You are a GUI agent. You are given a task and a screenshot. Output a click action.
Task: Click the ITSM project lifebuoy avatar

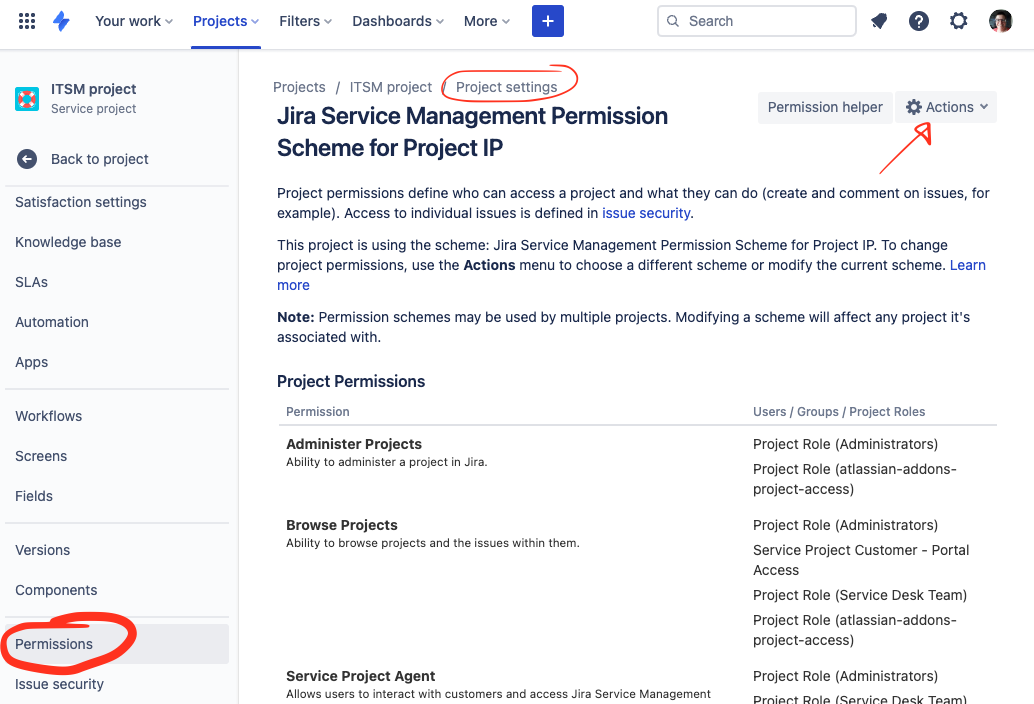[27, 99]
